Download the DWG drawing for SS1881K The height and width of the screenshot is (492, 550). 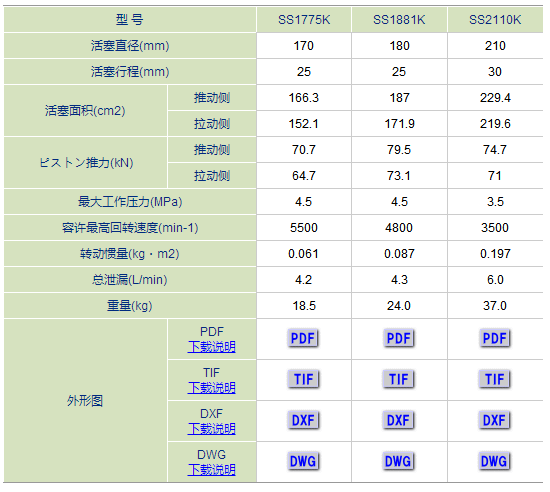tap(399, 461)
